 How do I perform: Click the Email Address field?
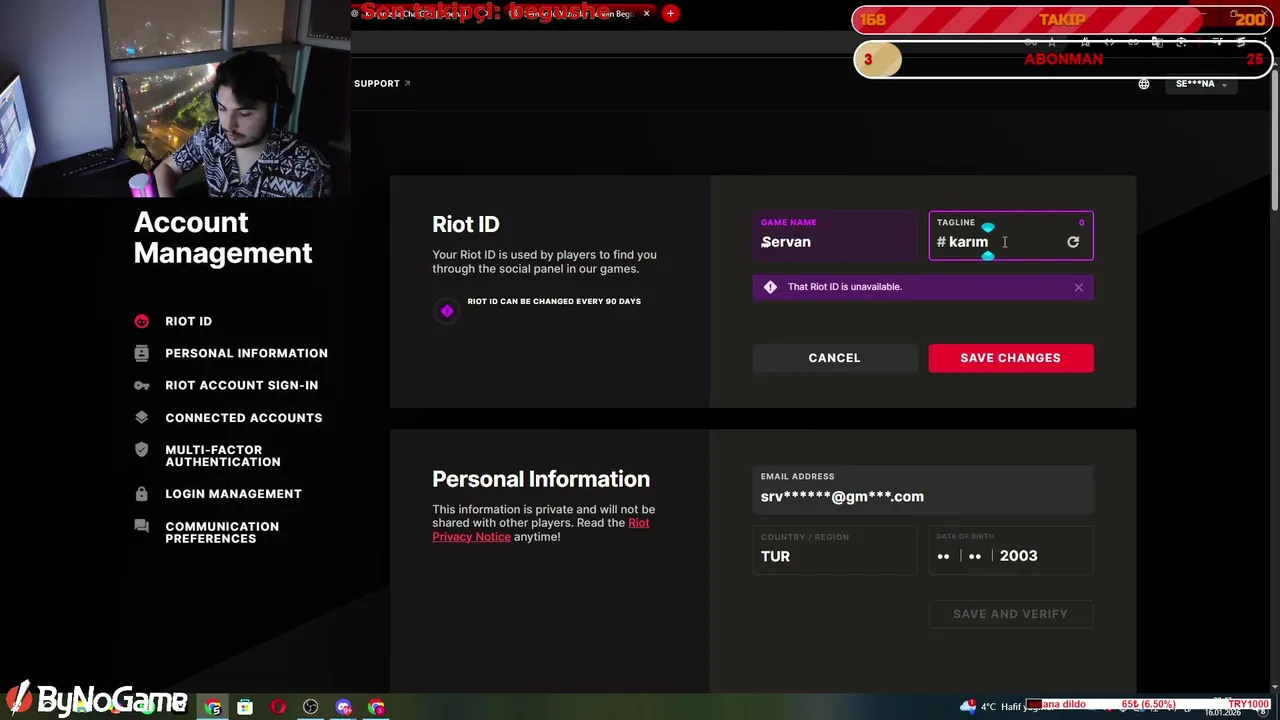point(923,490)
